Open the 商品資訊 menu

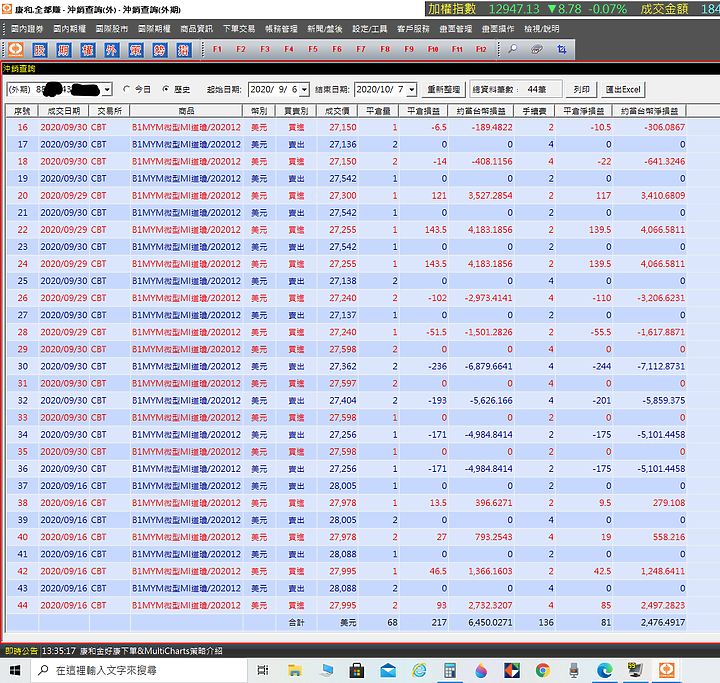(x=197, y=29)
